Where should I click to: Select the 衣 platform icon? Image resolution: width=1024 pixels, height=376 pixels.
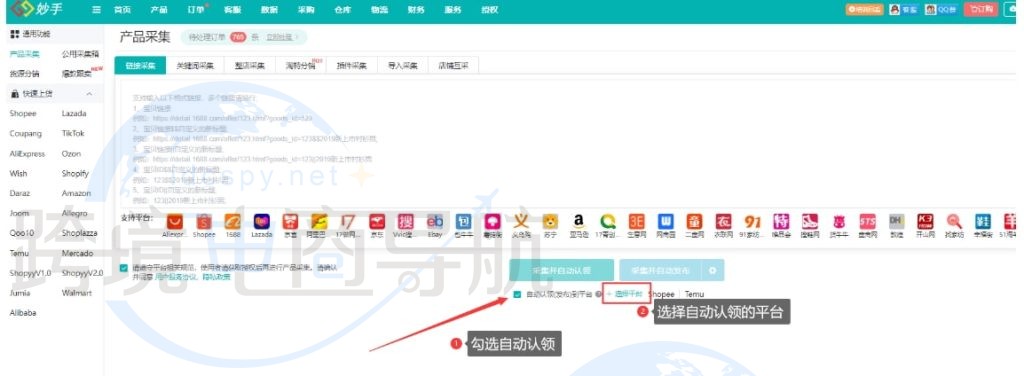724,222
